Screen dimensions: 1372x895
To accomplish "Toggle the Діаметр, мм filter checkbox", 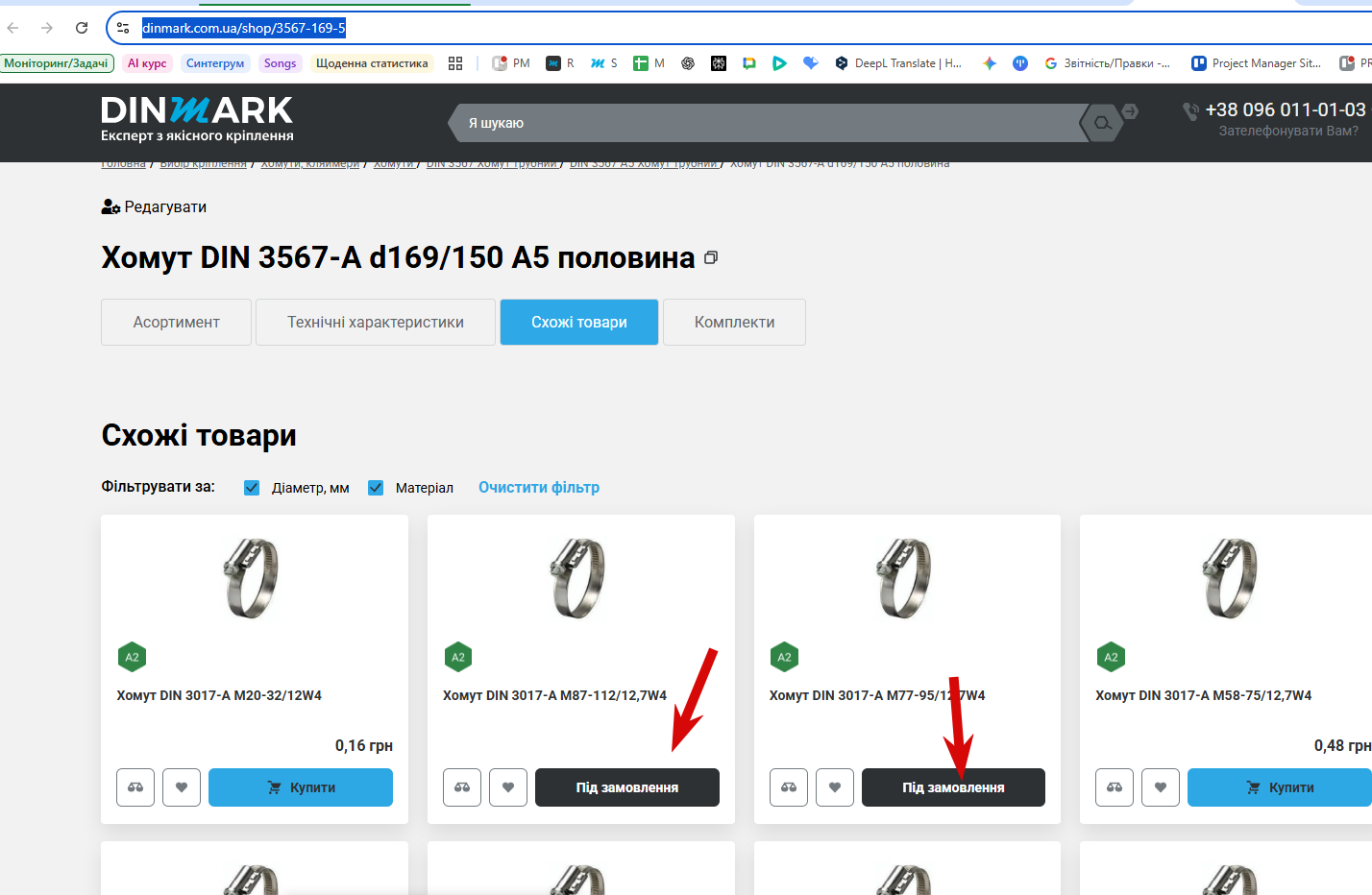I will tap(252, 488).
